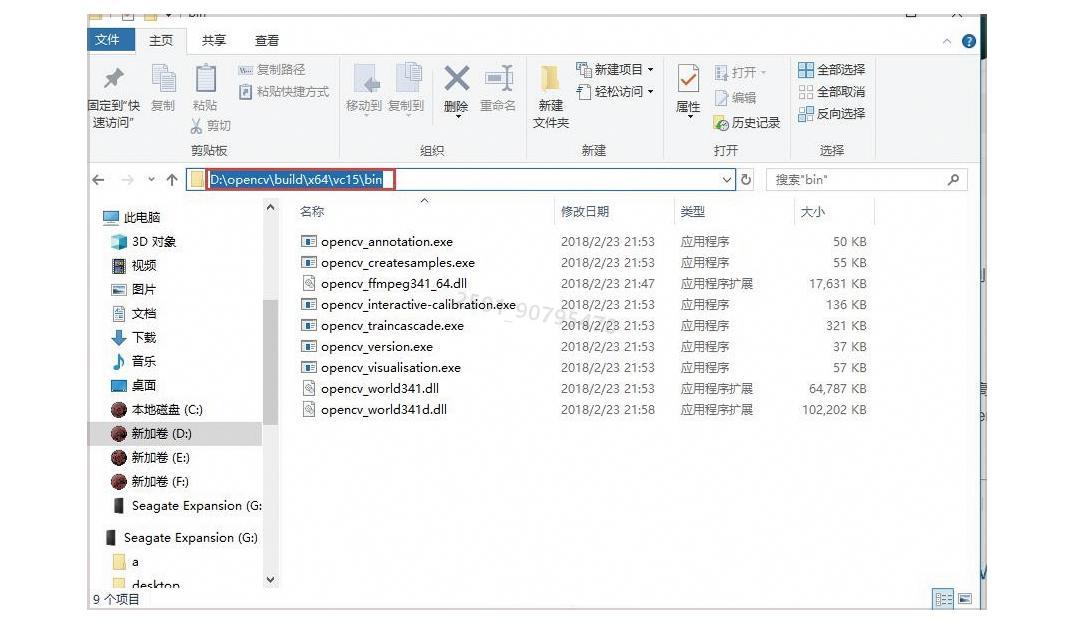Select file opencv_interactive-calibration.exe
The height and width of the screenshot is (625, 1075).
pyautogui.click(x=409, y=304)
